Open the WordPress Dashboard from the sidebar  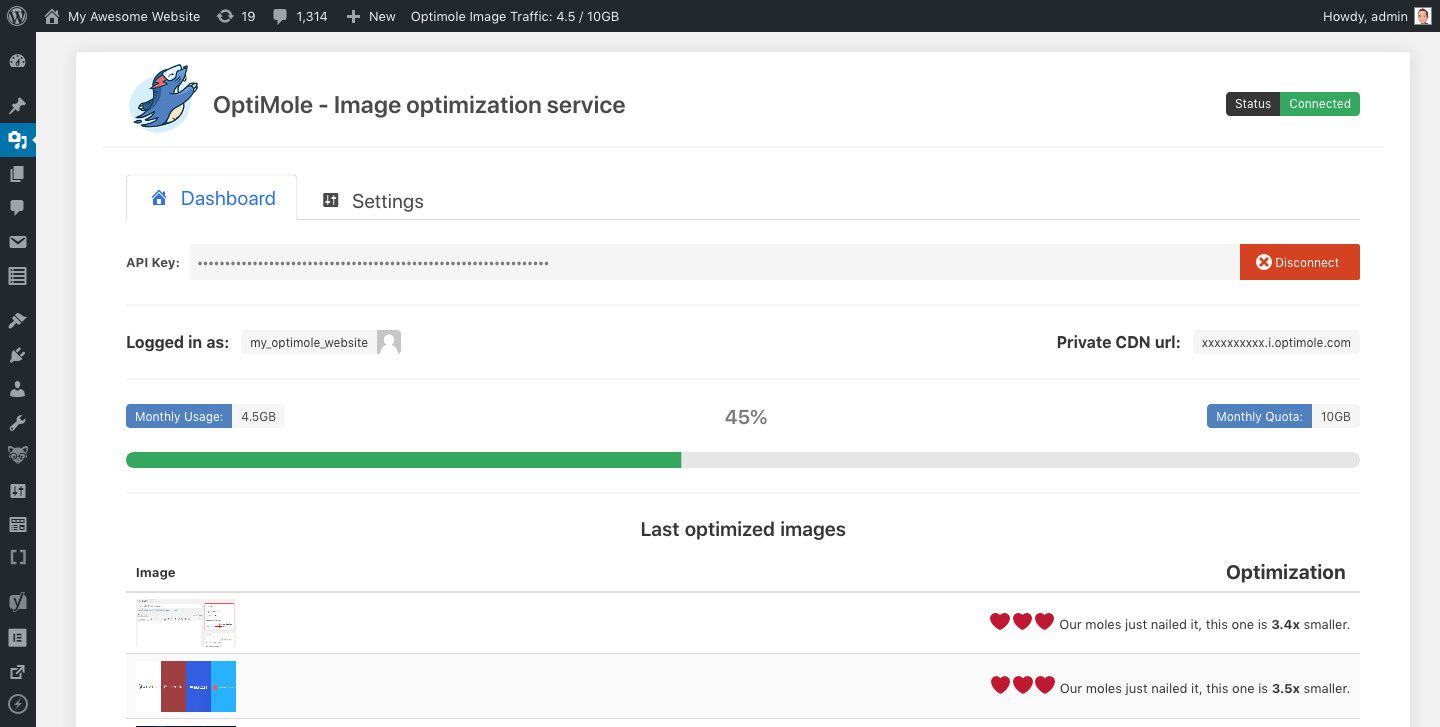pos(17,60)
